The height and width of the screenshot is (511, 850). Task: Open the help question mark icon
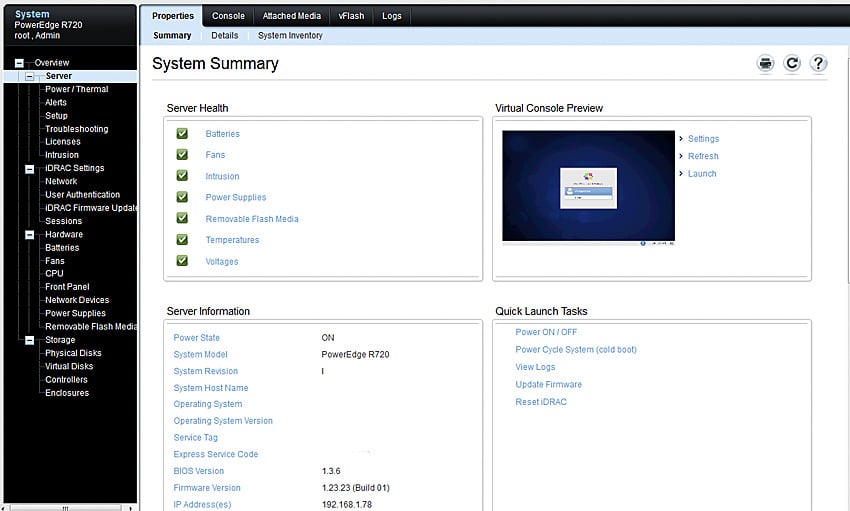(x=818, y=63)
